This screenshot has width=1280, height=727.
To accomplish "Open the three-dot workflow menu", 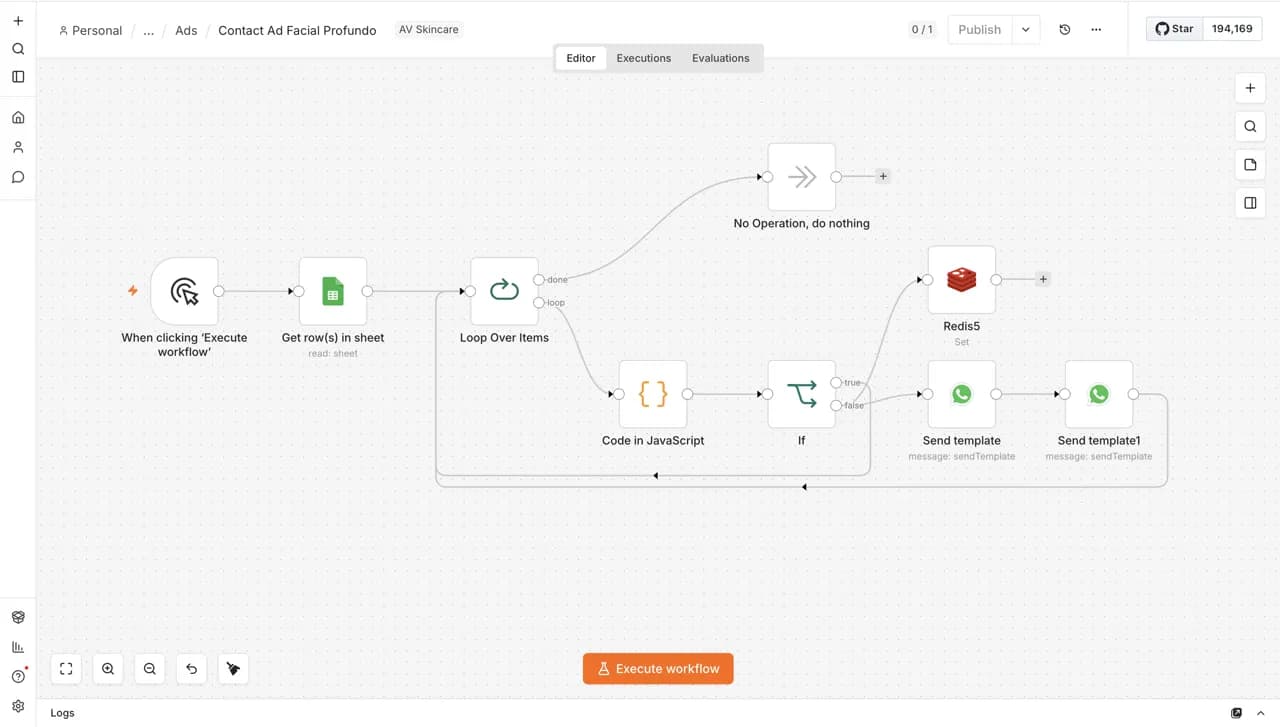I will [1096, 29].
